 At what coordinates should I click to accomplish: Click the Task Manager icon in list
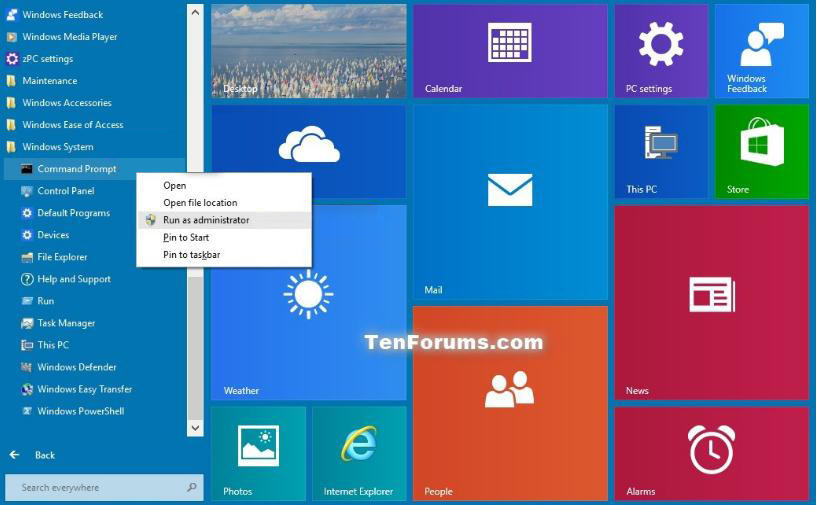tap(27, 323)
